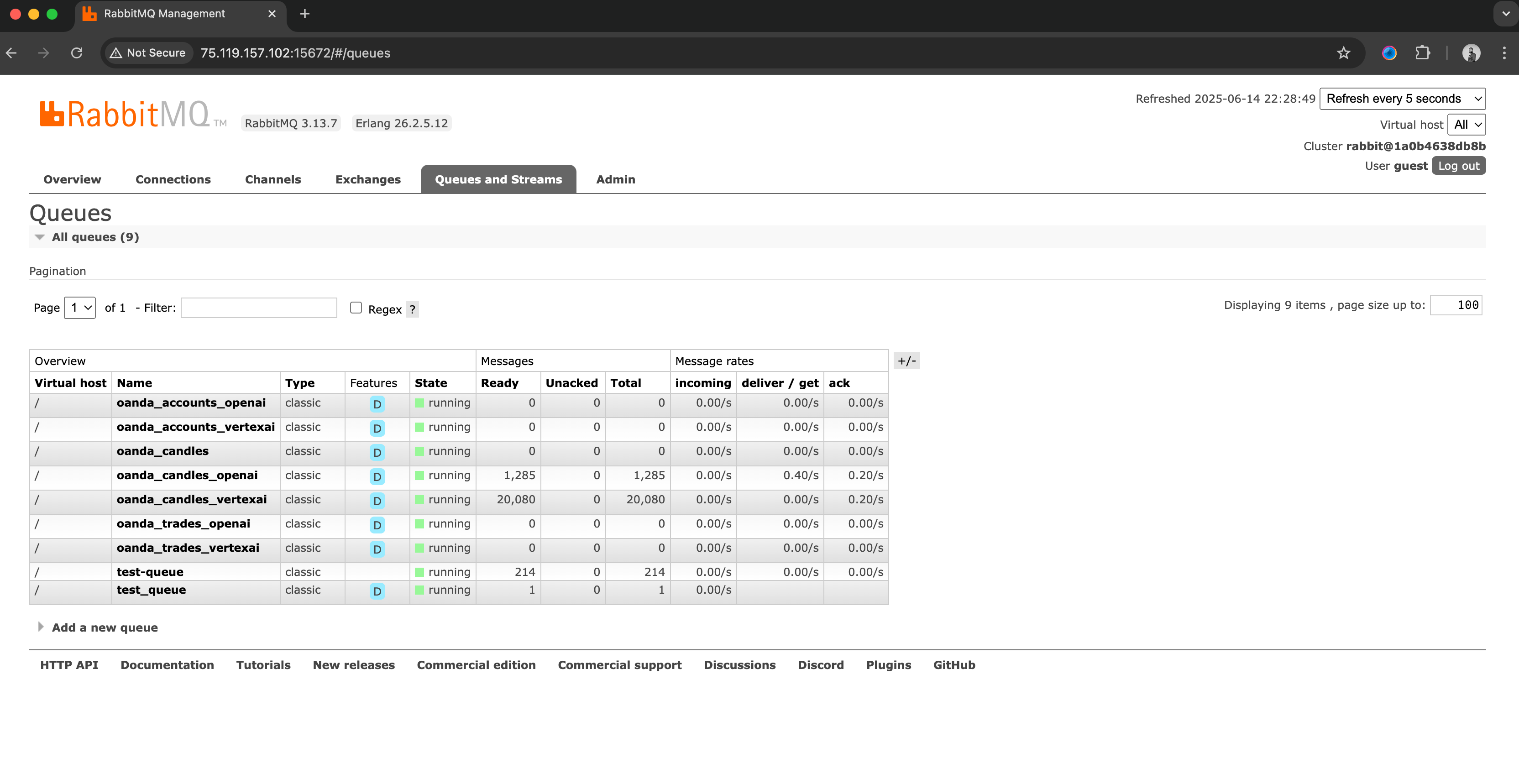Click the D feature badge for oanda_candles
The height and width of the screenshot is (784, 1519).
click(377, 452)
